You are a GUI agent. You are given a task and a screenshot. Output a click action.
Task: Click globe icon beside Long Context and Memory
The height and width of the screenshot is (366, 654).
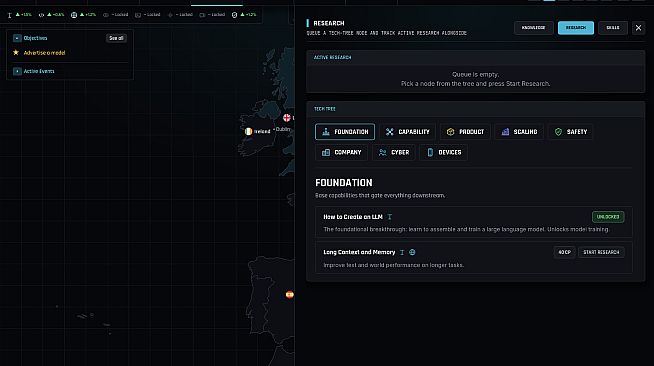(412, 252)
